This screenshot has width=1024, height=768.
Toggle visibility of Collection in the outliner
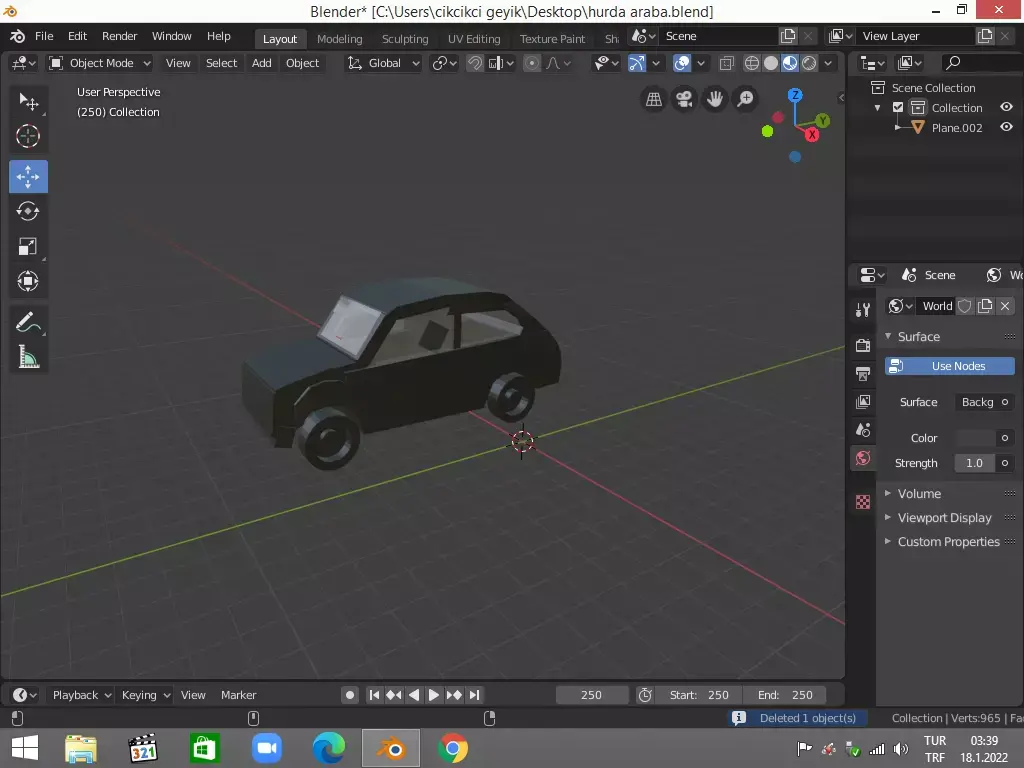(x=1006, y=108)
